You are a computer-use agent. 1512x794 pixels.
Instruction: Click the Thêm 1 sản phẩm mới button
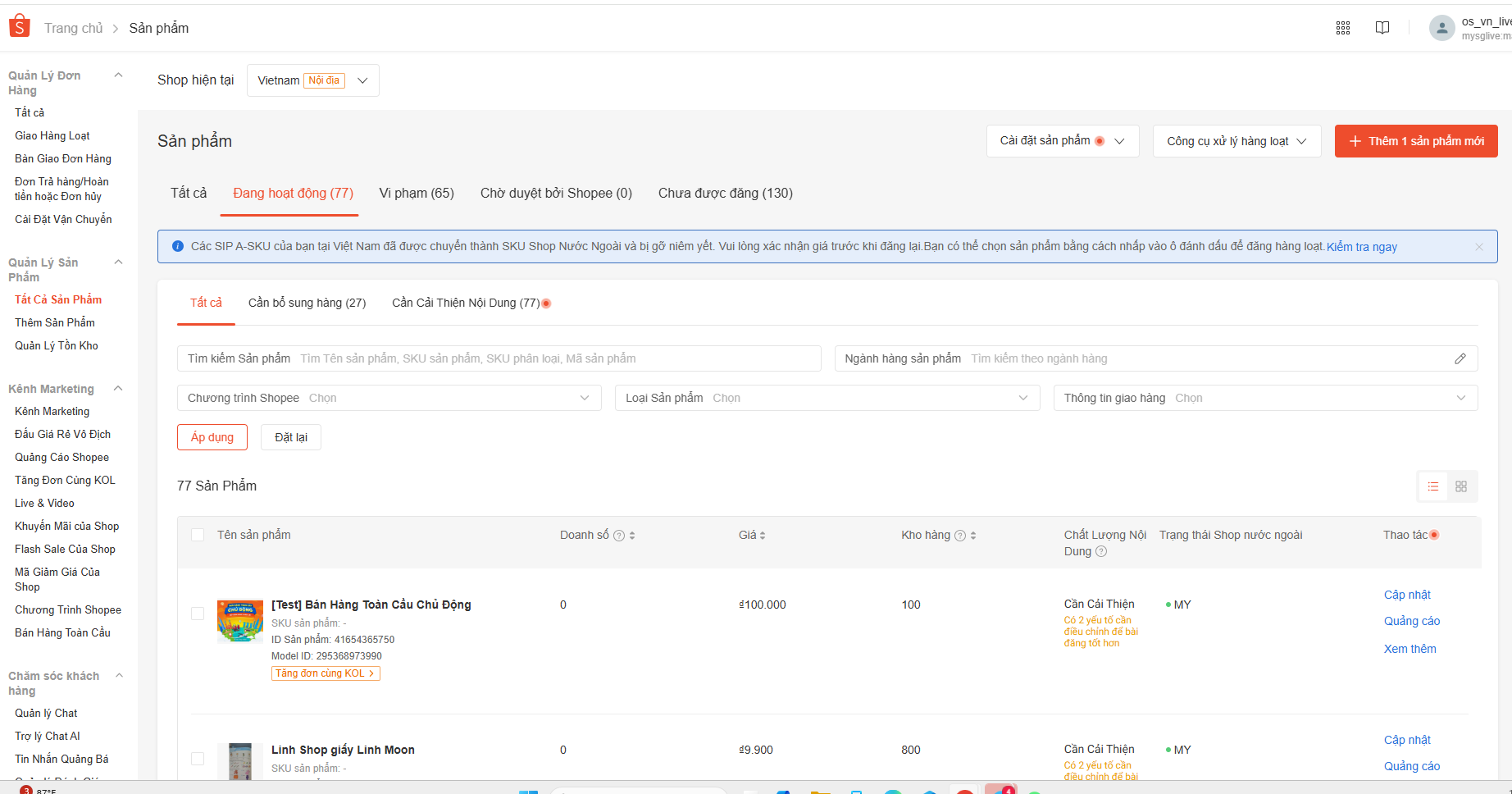click(x=1416, y=140)
